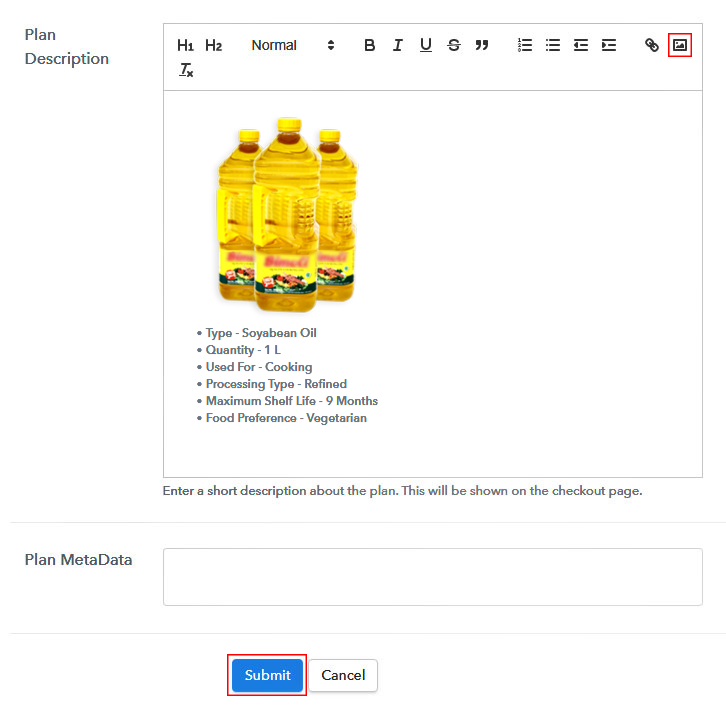Click the 'Quantity - 1 L' line
Screen dimensions: 726x716
pyautogui.click(x=243, y=350)
